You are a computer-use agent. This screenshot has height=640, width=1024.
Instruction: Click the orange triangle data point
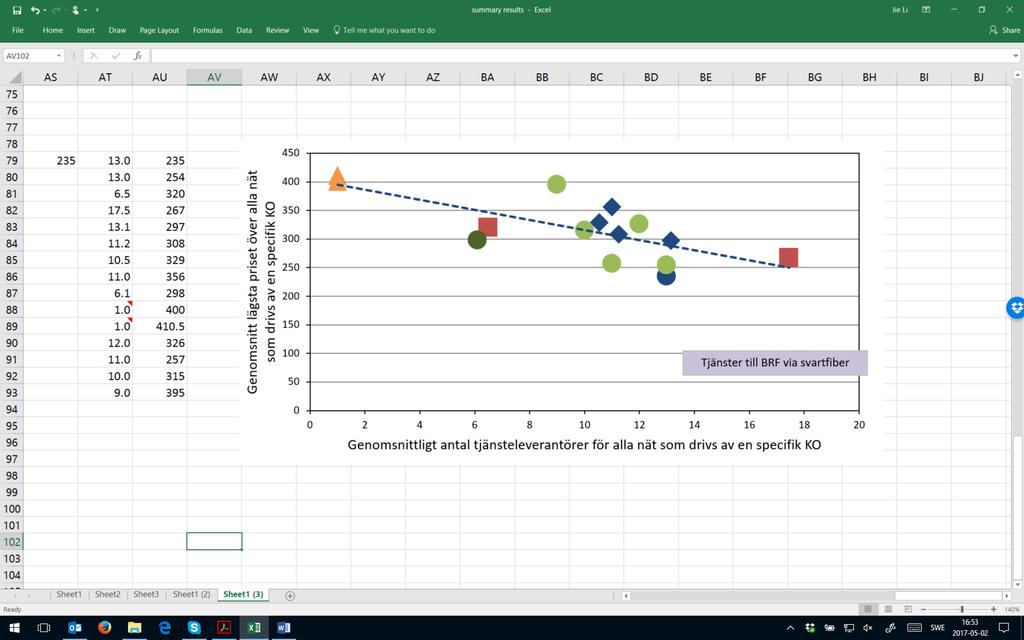[x=337, y=179]
